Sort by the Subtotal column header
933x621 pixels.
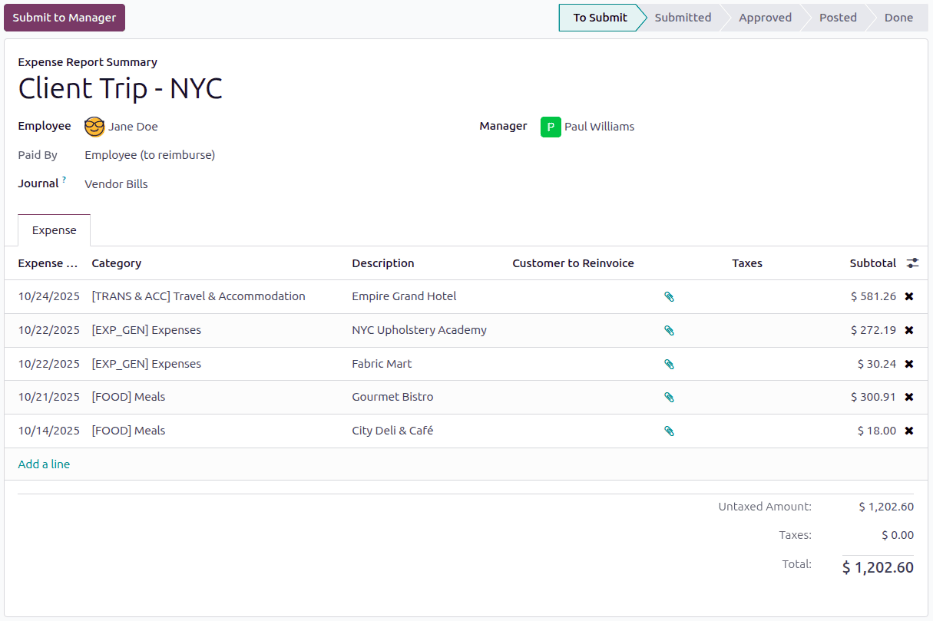872,263
